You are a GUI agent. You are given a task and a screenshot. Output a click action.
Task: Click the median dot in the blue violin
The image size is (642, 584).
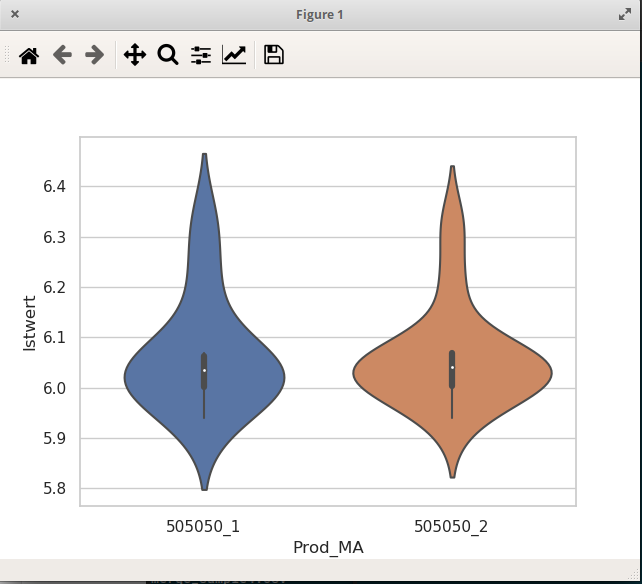[x=204, y=371]
